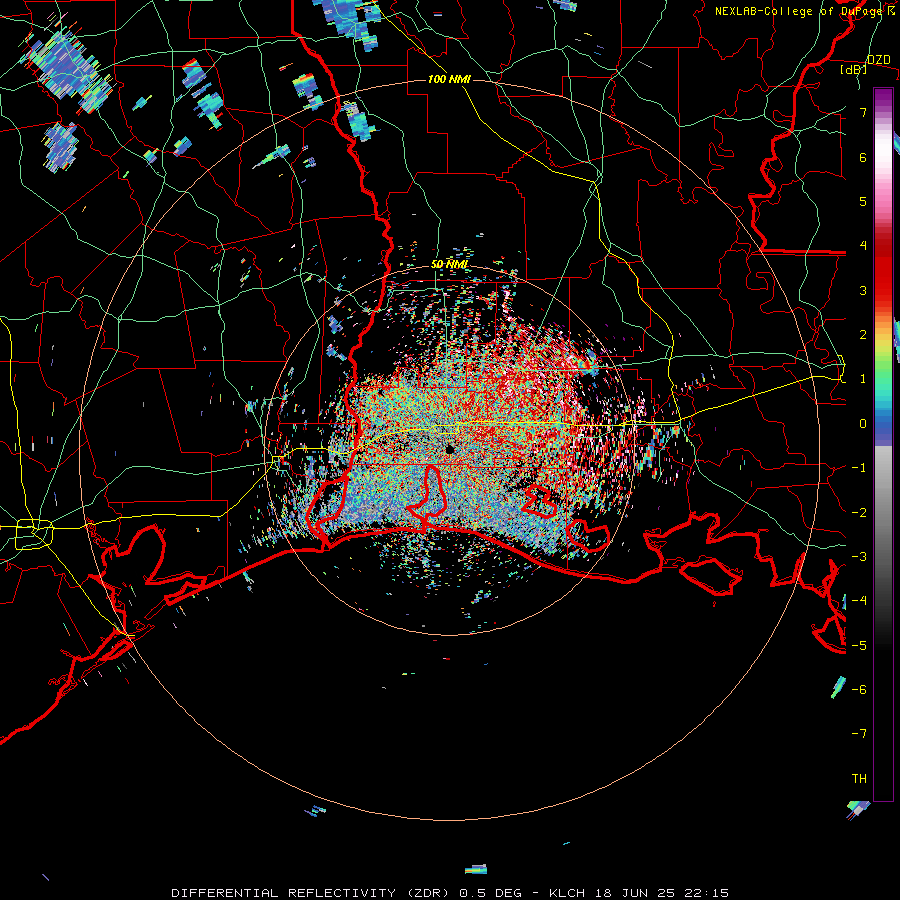The height and width of the screenshot is (900, 900).
Task: Click the 1 value on the color scale
Action: click(863, 379)
